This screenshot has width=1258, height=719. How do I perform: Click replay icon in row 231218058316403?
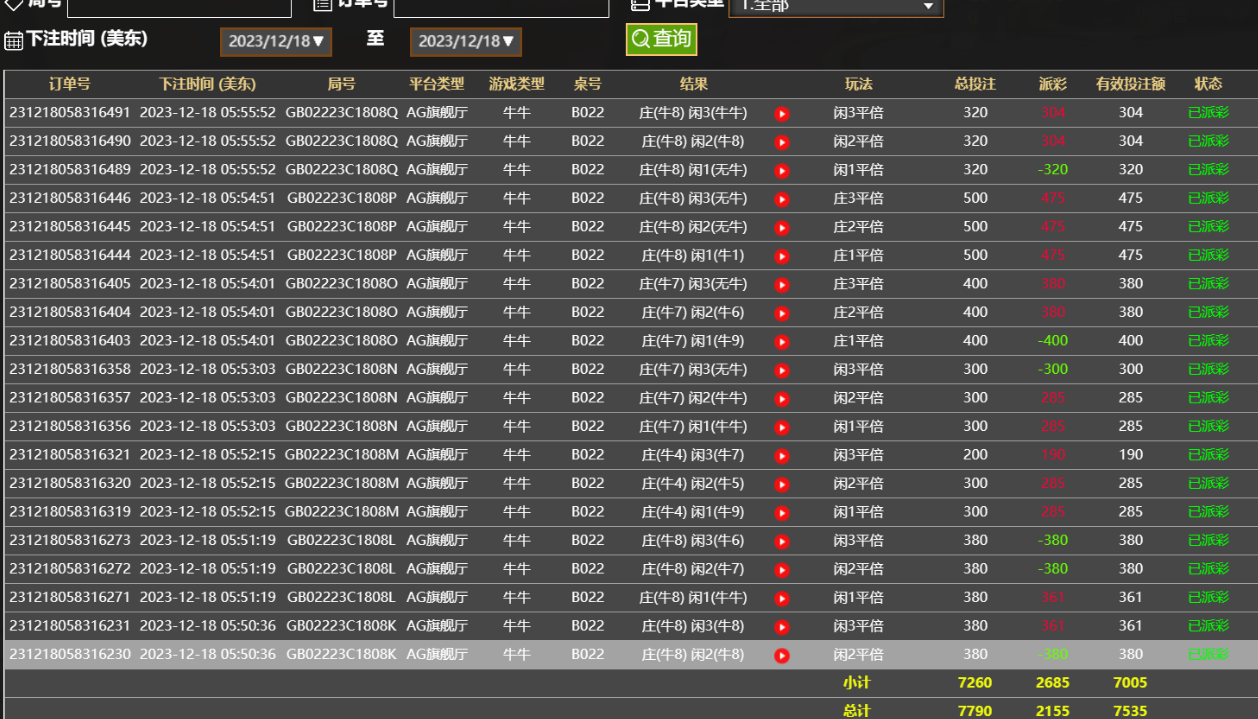pos(782,342)
